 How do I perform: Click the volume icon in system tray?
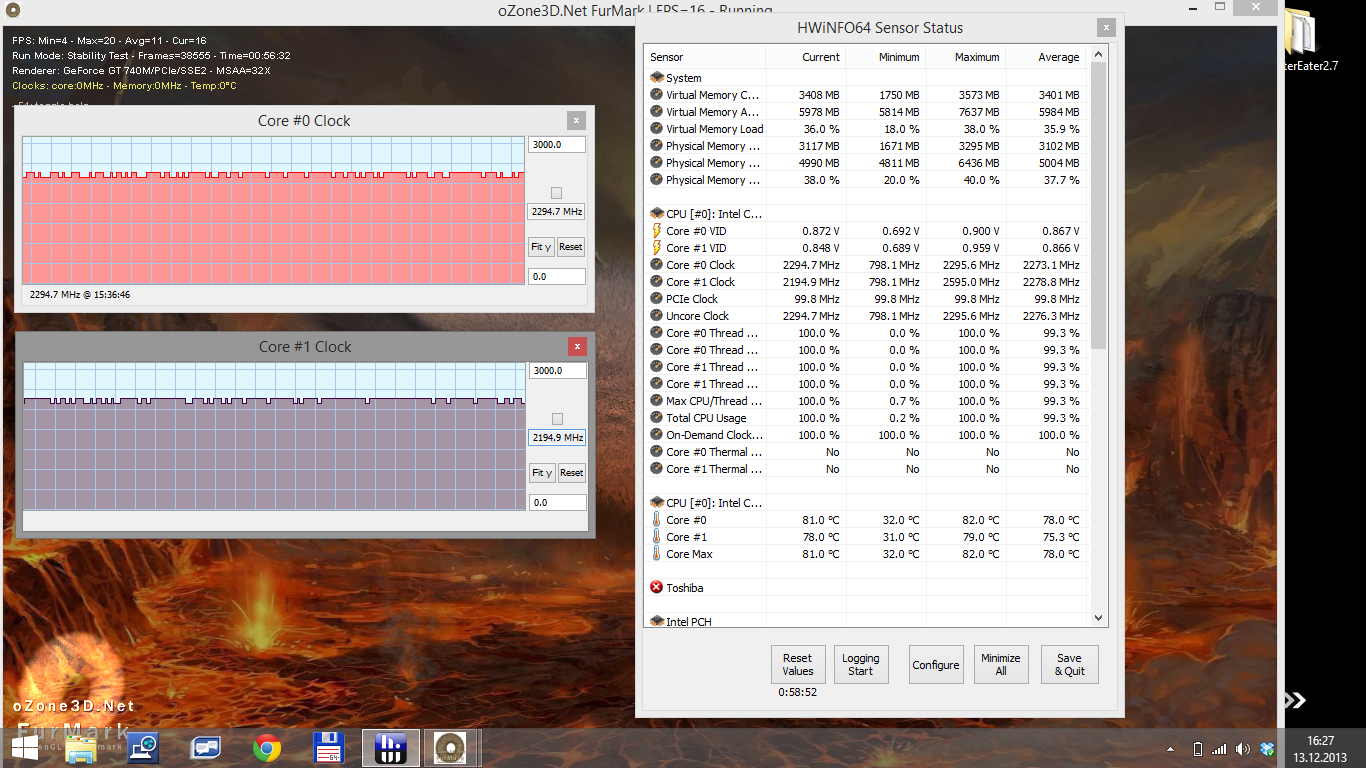(x=1243, y=749)
